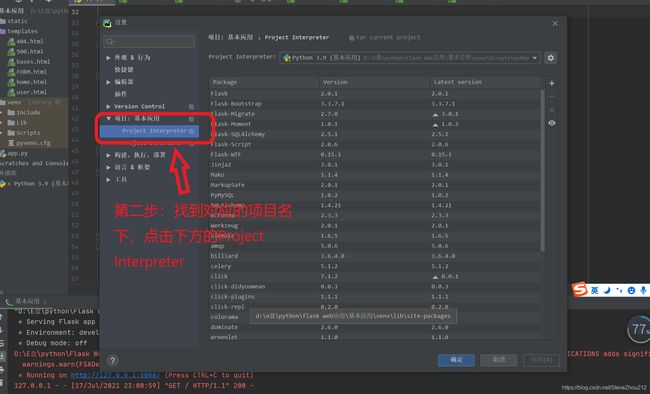Expand the 语言 & 框架 settings group

(x=108, y=167)
